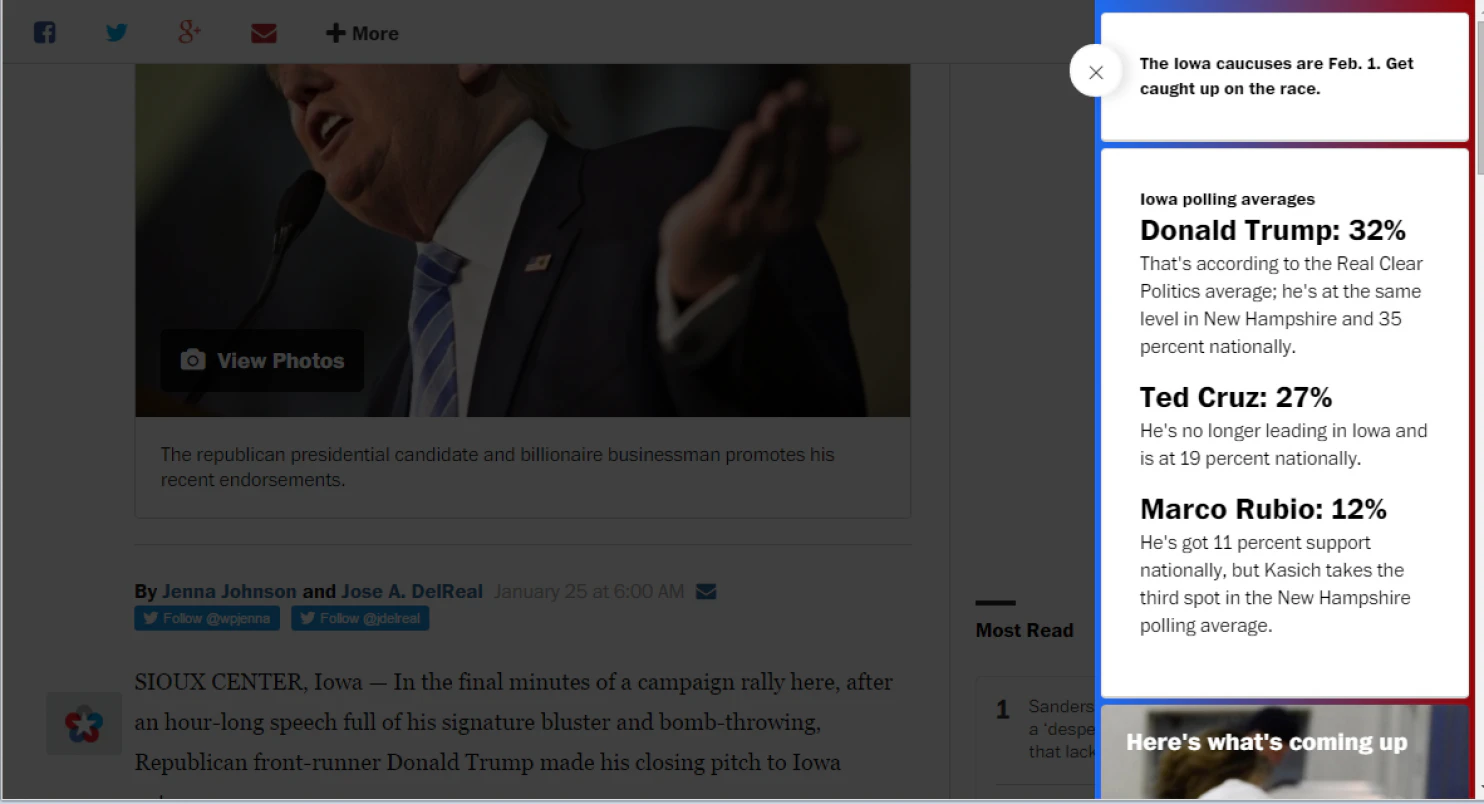Click the Donald Trump: 32% heading

[x=1273, y=230]
